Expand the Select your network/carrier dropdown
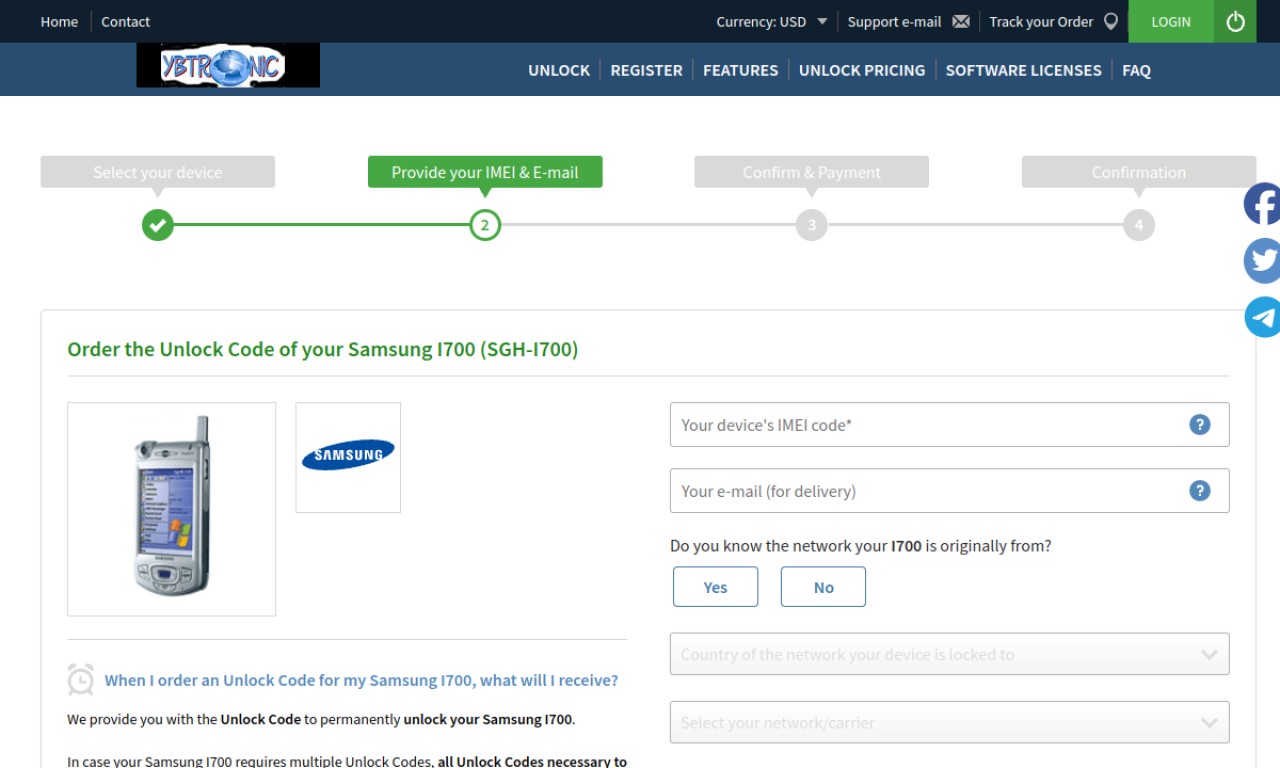The image size is (1280, 768). click(949, 722)
